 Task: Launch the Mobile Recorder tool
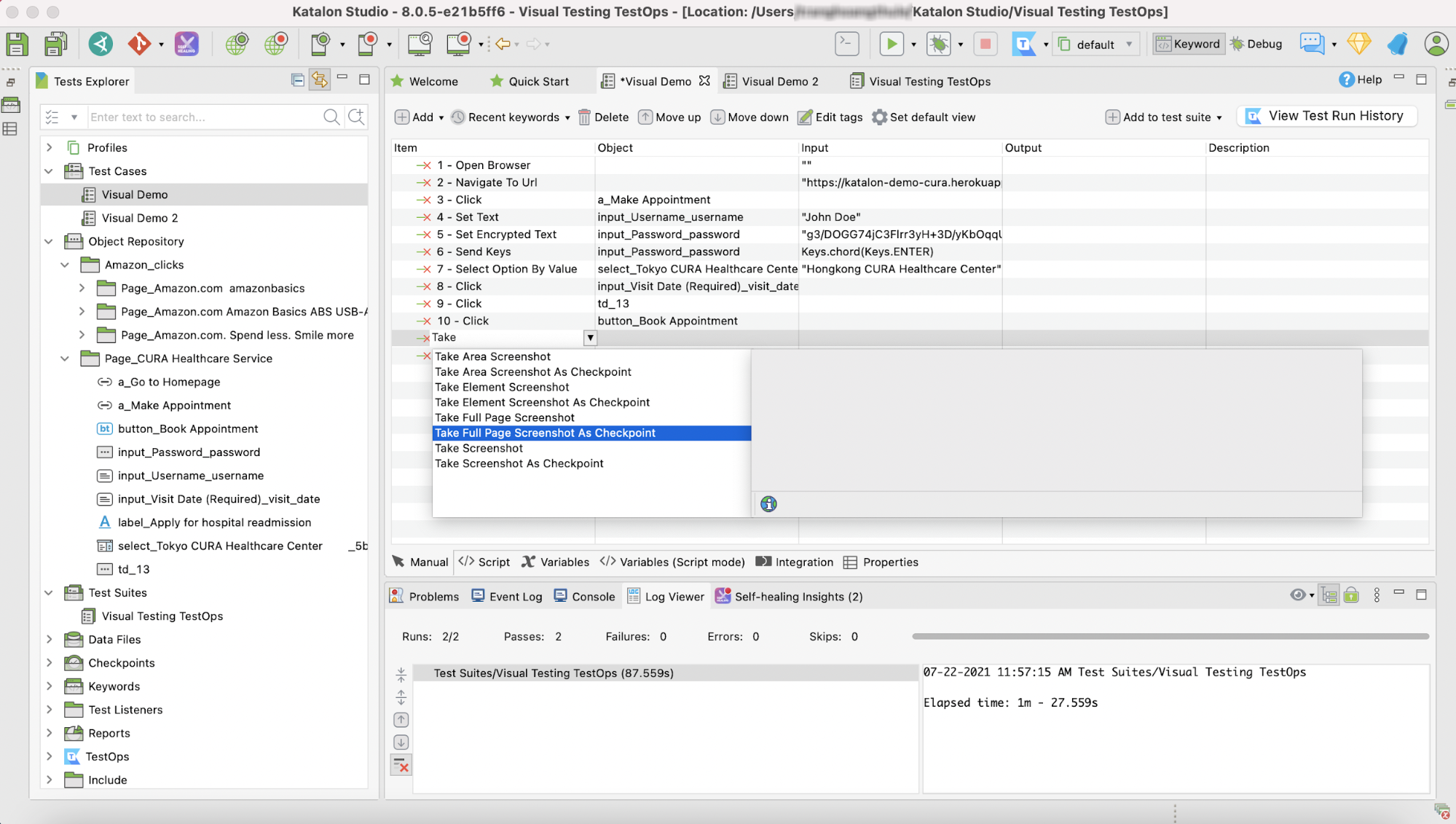pyautogui.click(x=368, y=44)
